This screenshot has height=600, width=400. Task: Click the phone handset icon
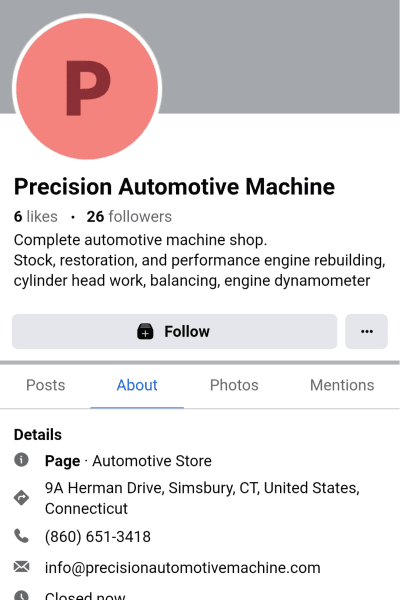[21, 536]
